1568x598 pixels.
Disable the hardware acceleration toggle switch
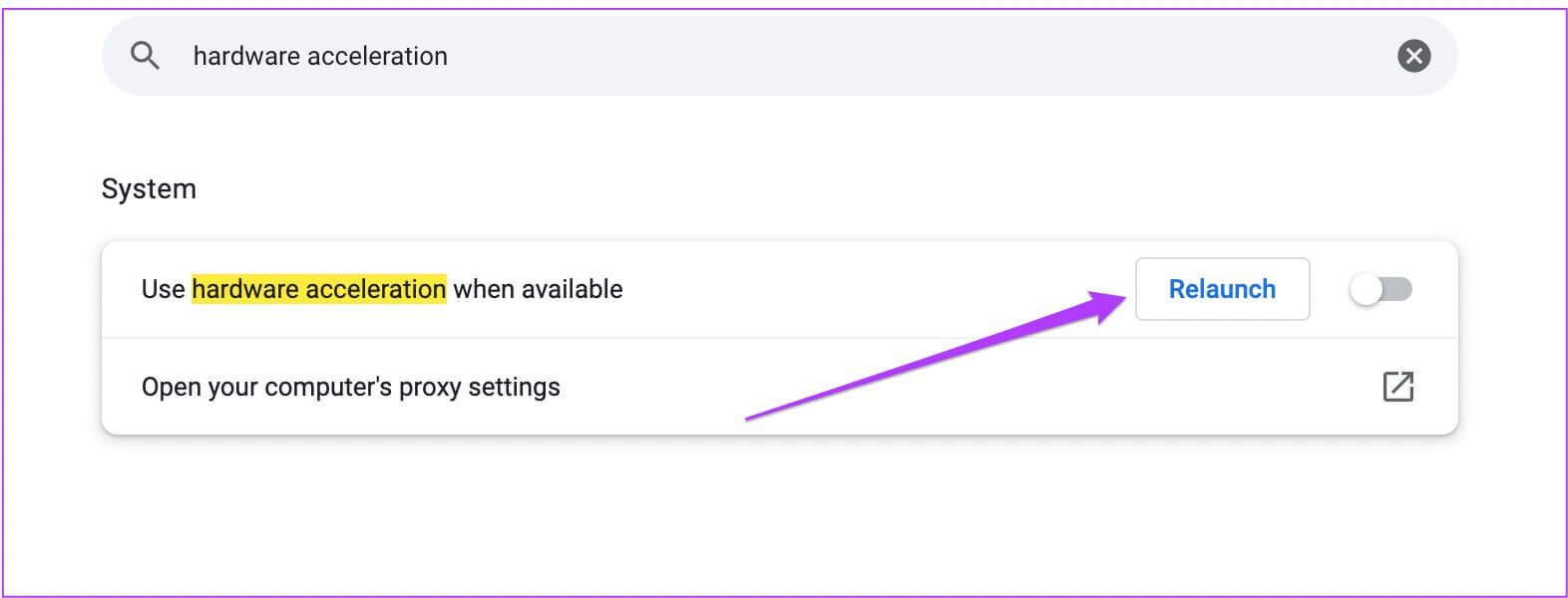[x=1380, y=289]
